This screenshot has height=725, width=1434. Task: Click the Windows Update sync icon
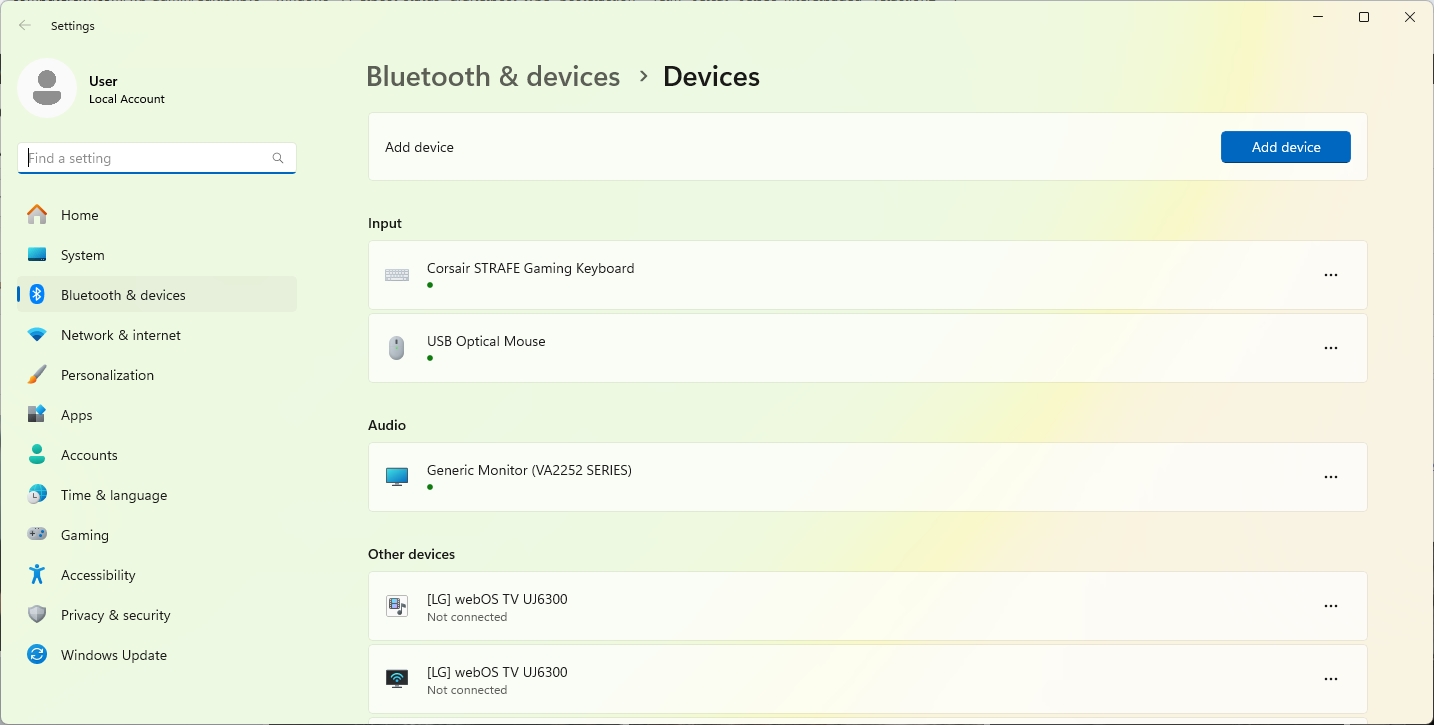[37, 655]
